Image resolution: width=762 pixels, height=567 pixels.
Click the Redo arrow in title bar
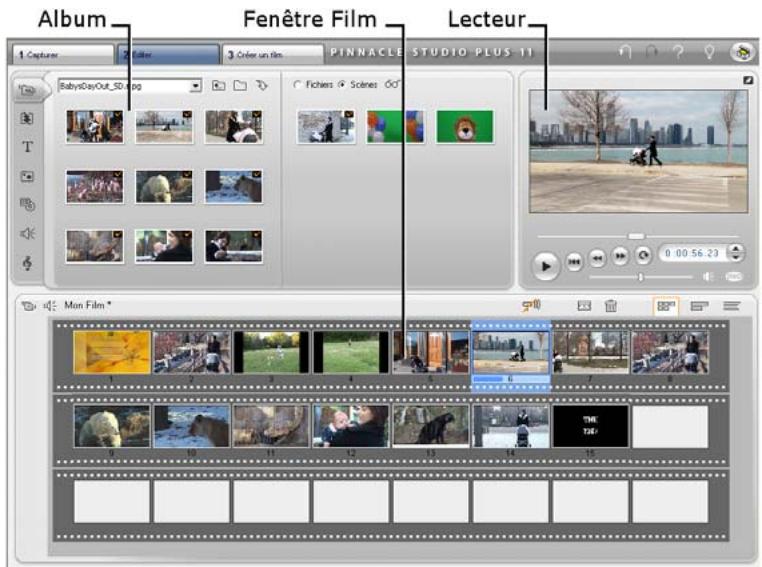651,52
